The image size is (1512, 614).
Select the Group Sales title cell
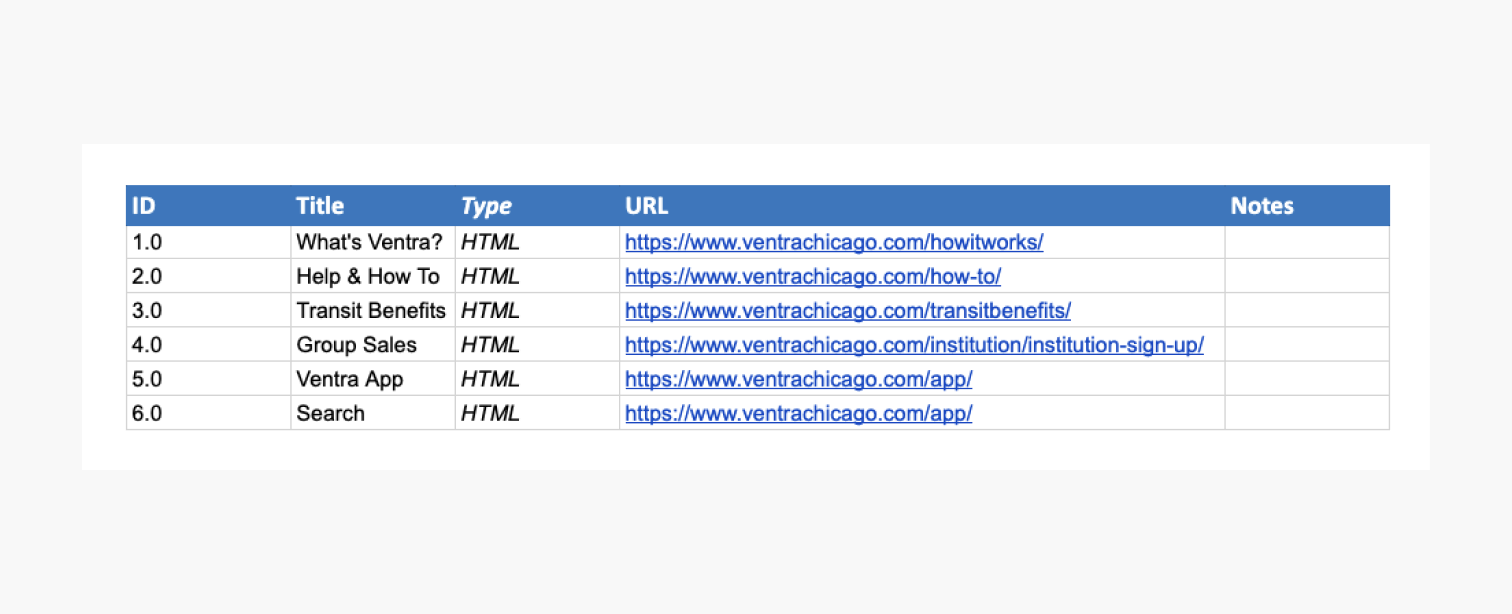(373, 345)
